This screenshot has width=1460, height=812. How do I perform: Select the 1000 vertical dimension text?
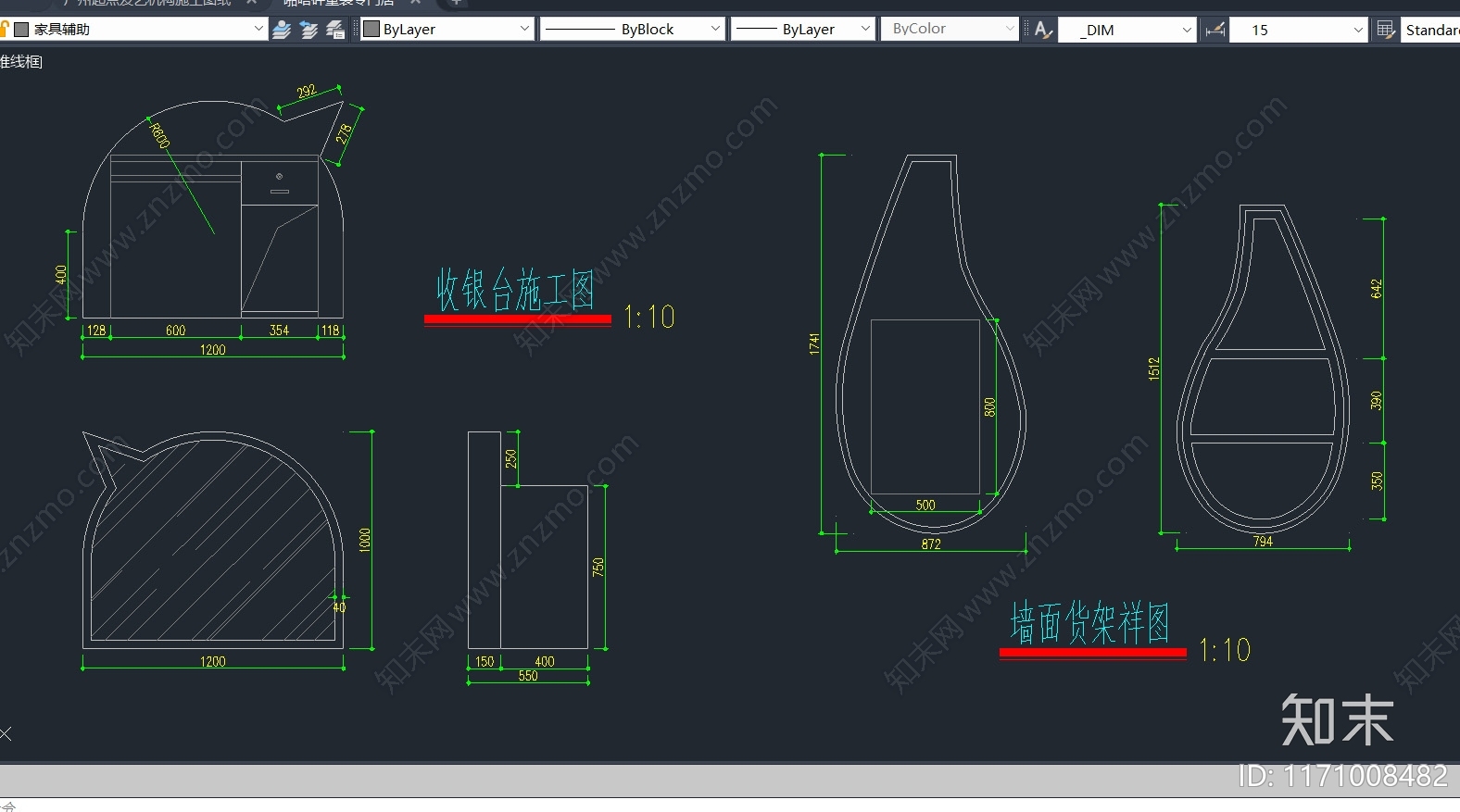click(365, 540)
